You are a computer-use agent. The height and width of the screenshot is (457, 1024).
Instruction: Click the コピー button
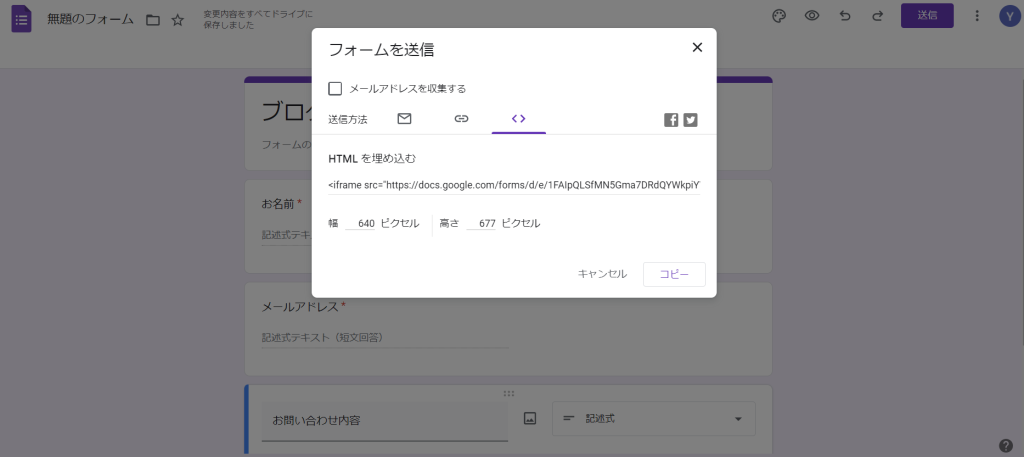674,274
